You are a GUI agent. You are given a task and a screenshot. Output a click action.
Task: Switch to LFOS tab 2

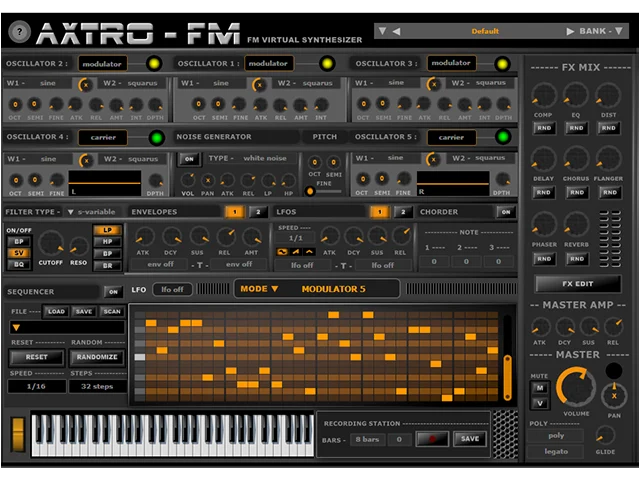click(403, 212)
